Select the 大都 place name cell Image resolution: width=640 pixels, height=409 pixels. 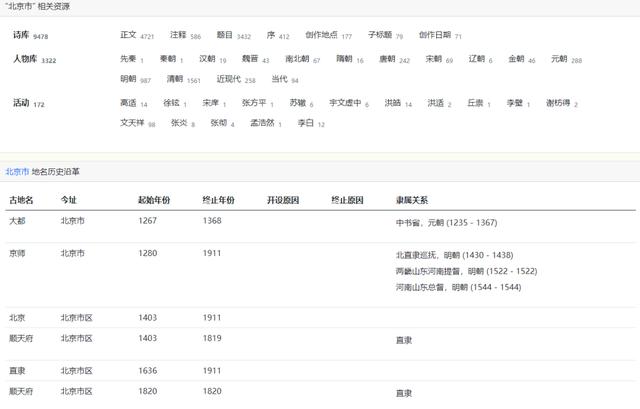coord(17,221)
